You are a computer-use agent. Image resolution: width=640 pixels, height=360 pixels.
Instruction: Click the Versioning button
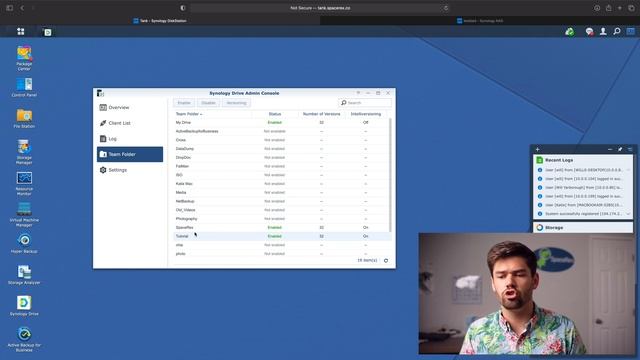click(236, 103)
